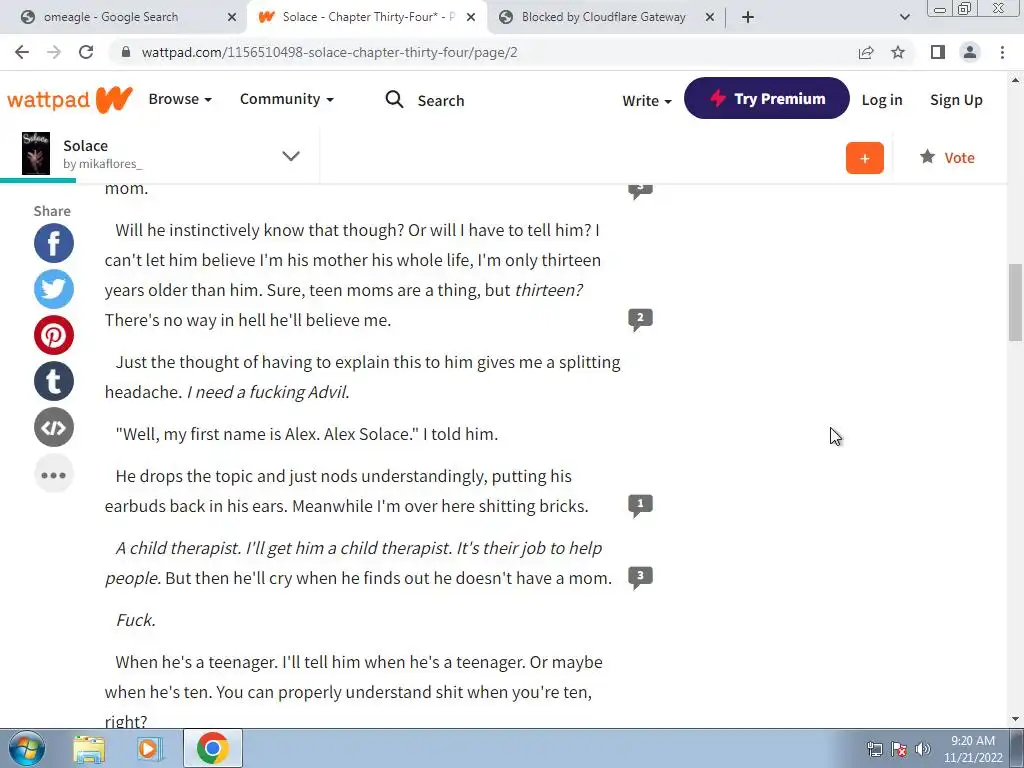Click the Try Premium button

click(767, 99)
